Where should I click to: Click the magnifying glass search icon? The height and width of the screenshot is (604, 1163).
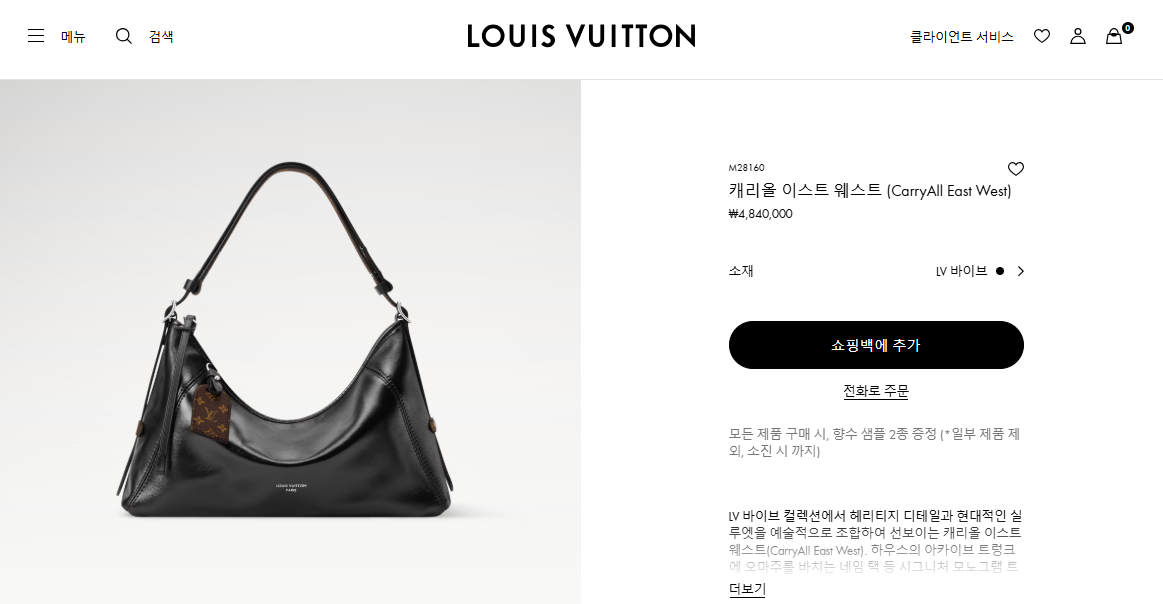(124, 36)
